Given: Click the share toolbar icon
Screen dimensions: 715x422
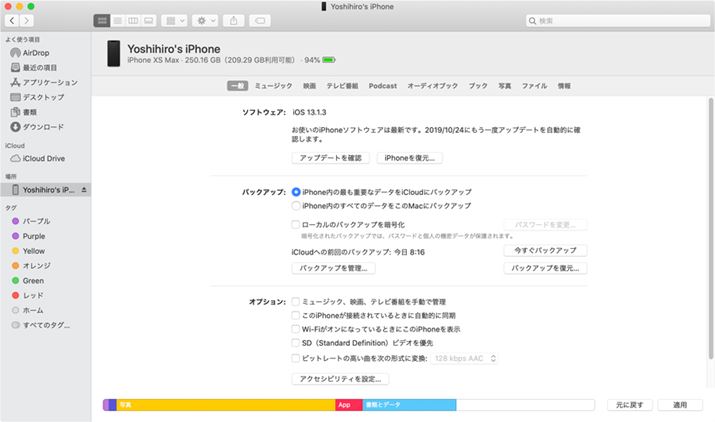Looking at the screenshot, I should 233,21.
